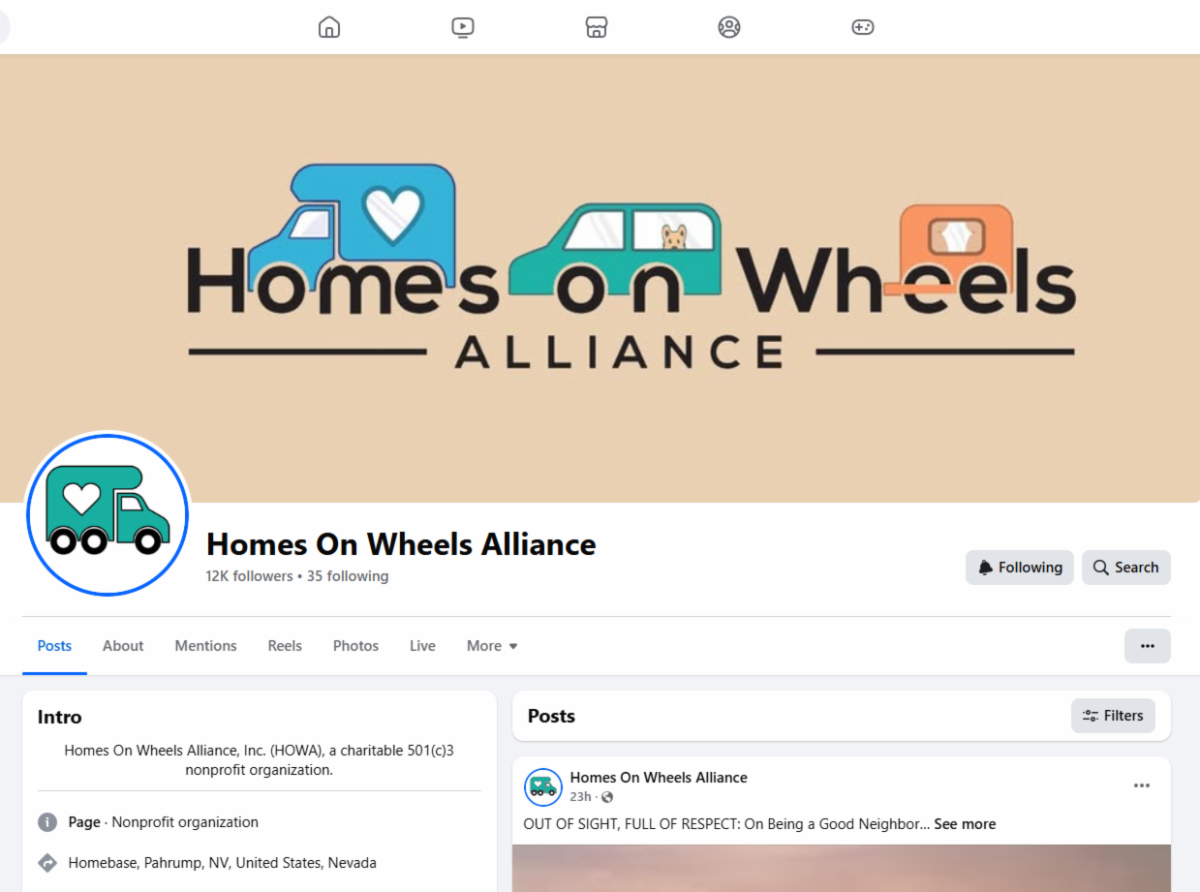
Task: Click the small page avatar in the post
Action: coord(543,787)
